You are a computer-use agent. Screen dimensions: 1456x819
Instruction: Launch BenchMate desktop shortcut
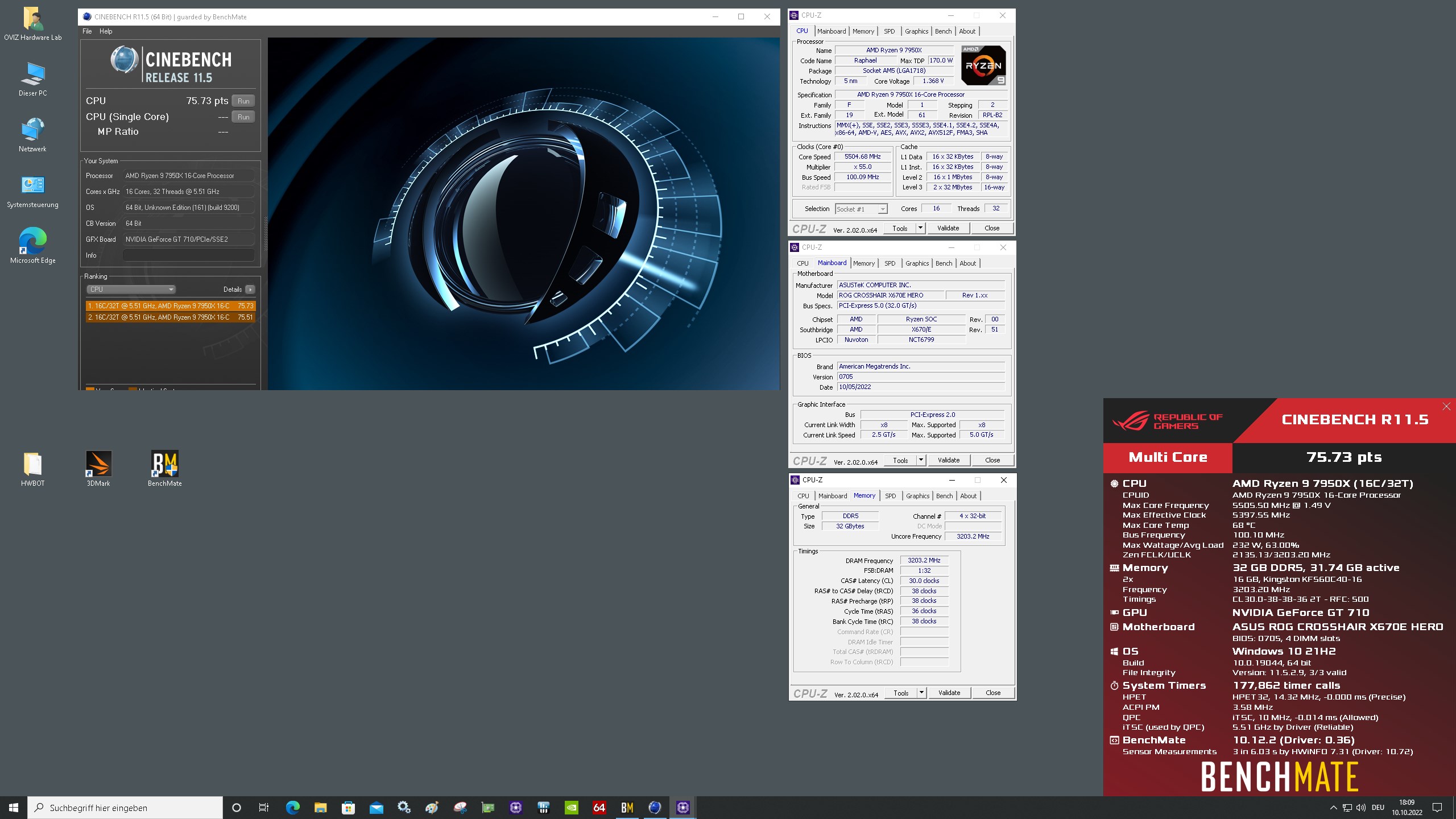click(164, 469)
